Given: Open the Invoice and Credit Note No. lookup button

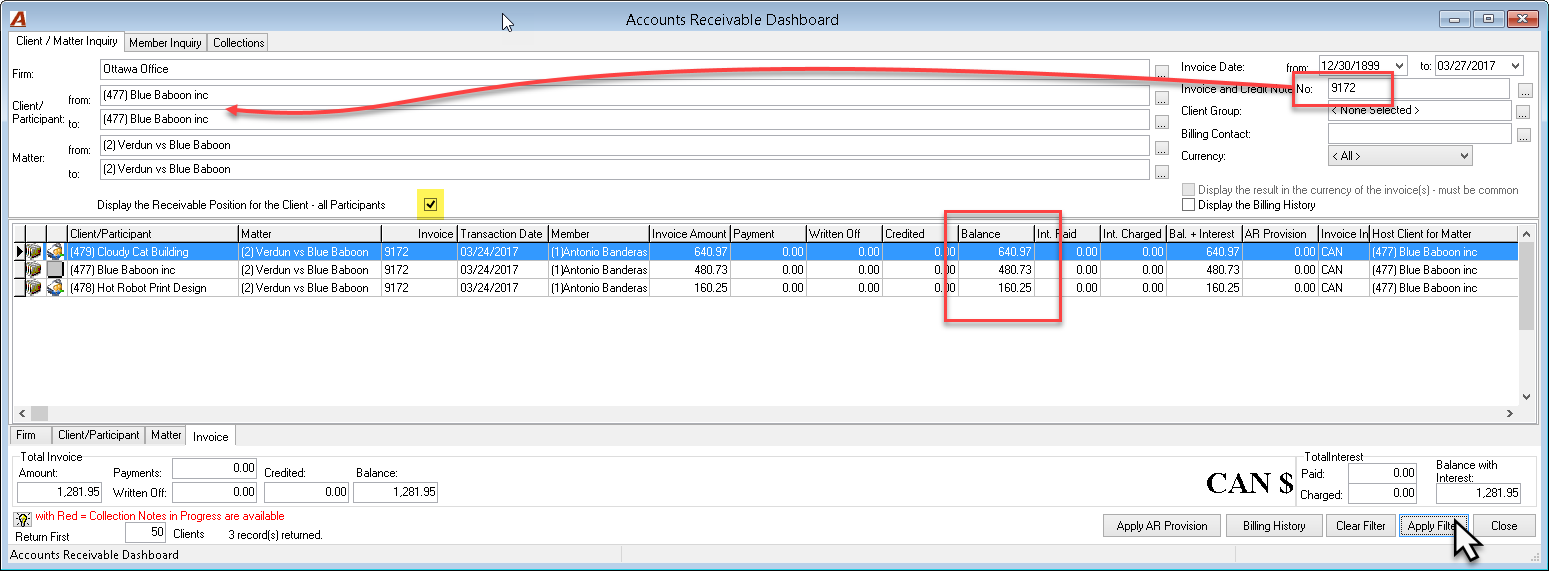Looking at the screenshot, I should (1524, 90).
